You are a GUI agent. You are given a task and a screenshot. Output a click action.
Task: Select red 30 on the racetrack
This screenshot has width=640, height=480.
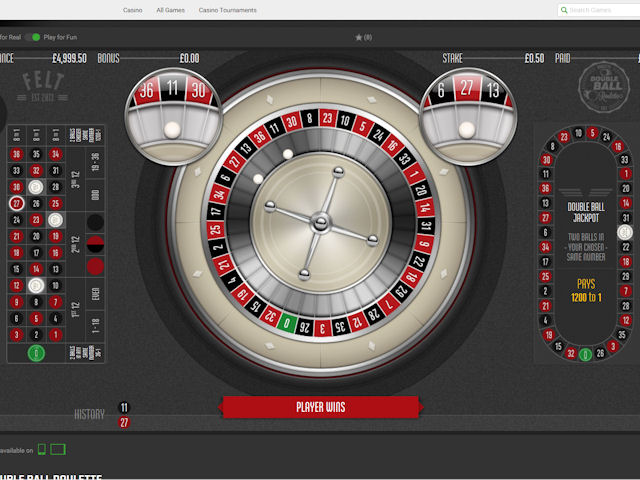(x=546, y=160)
